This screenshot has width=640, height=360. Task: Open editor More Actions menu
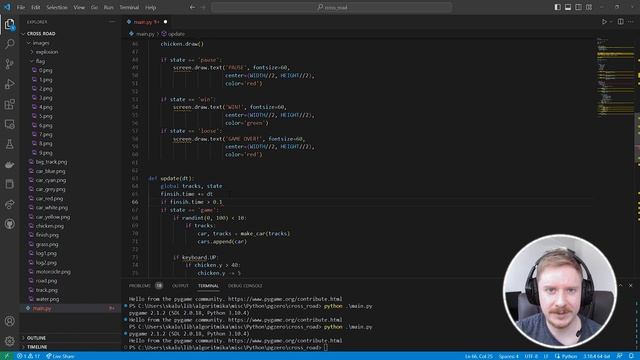[631, 22]
